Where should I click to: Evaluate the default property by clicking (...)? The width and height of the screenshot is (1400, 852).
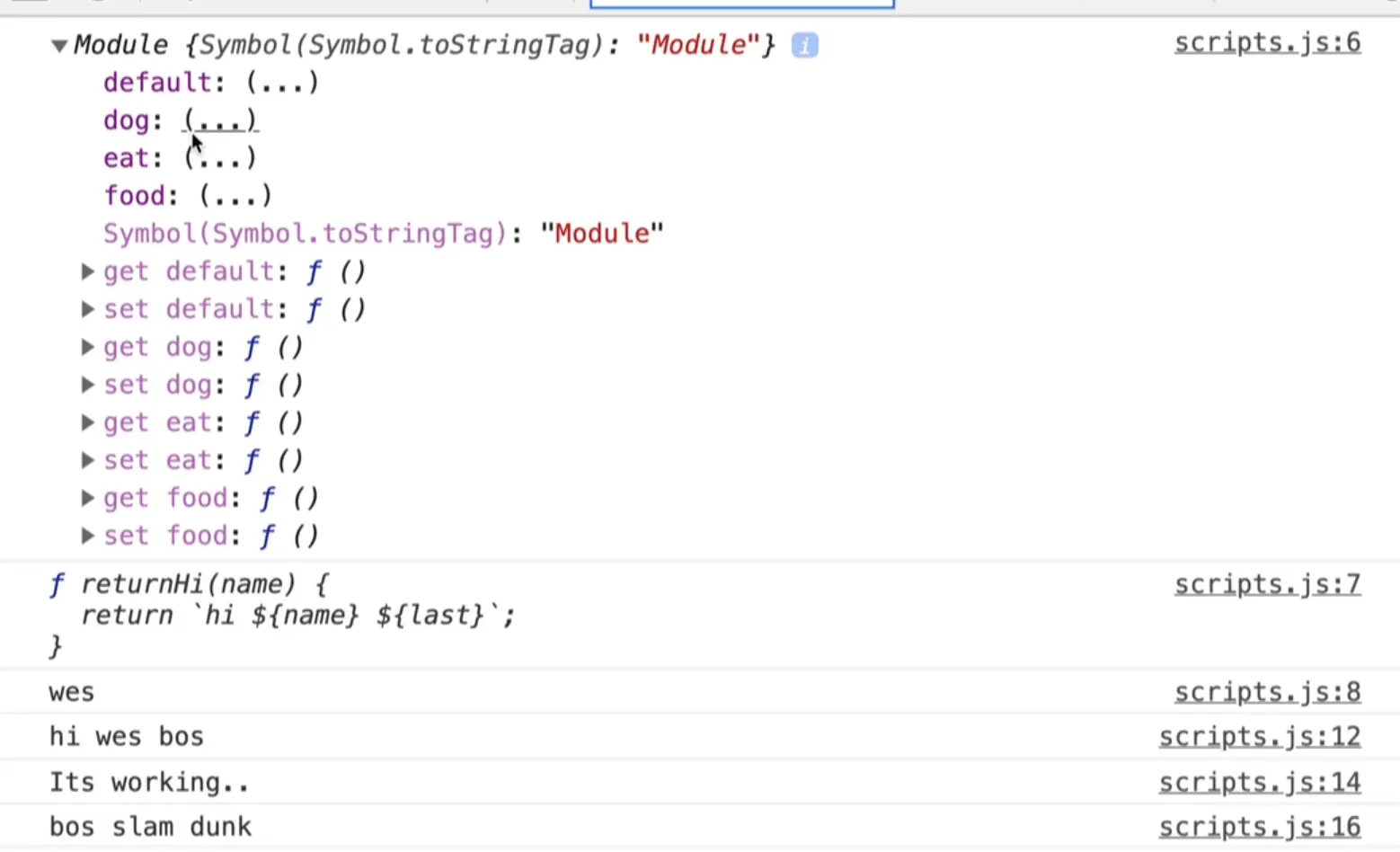(281, 82)
